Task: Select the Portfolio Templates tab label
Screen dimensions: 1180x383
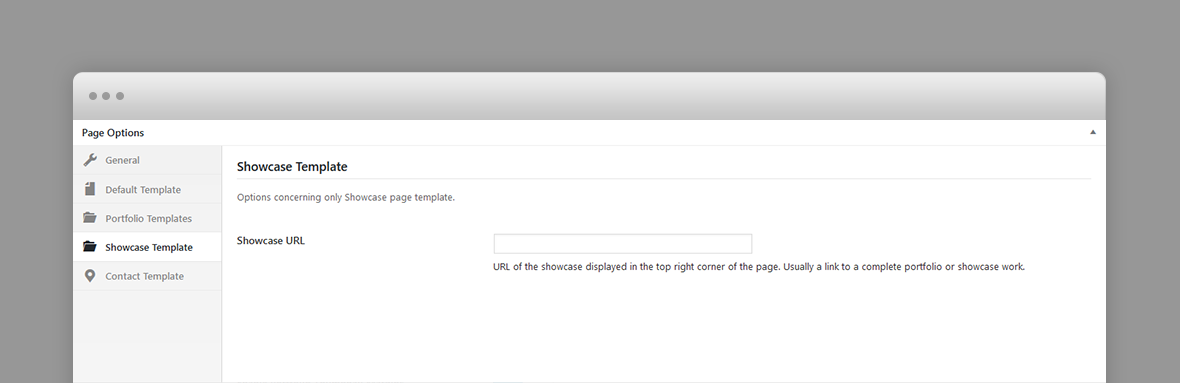Action: tap(148, 218)
